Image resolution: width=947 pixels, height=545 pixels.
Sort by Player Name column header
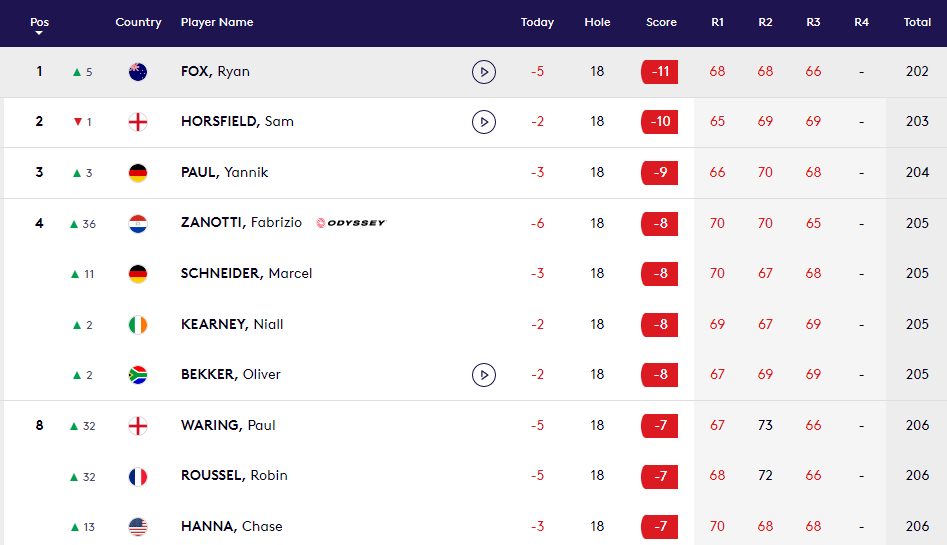click(217, 22)
